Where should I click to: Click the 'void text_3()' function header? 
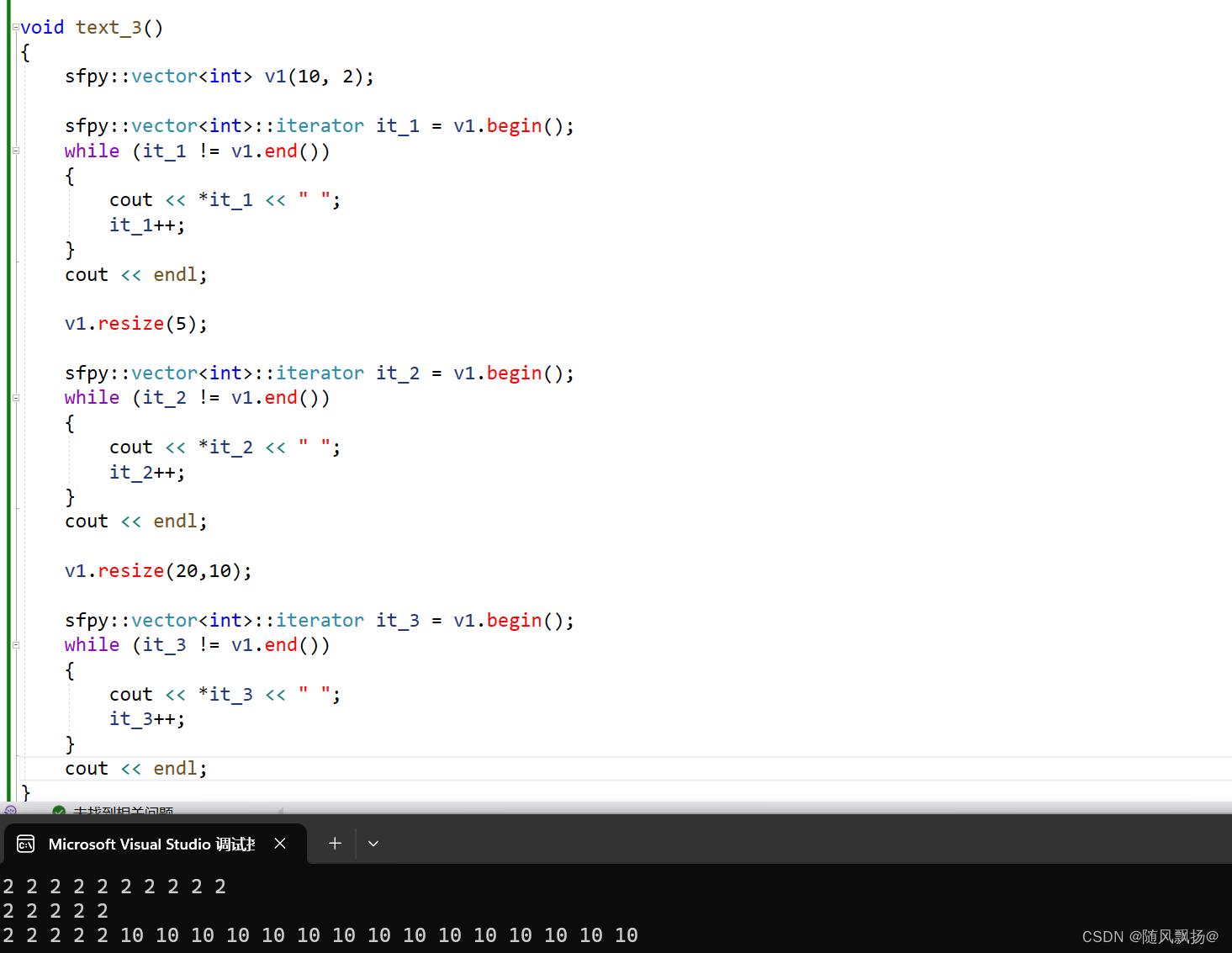(92, 28)
